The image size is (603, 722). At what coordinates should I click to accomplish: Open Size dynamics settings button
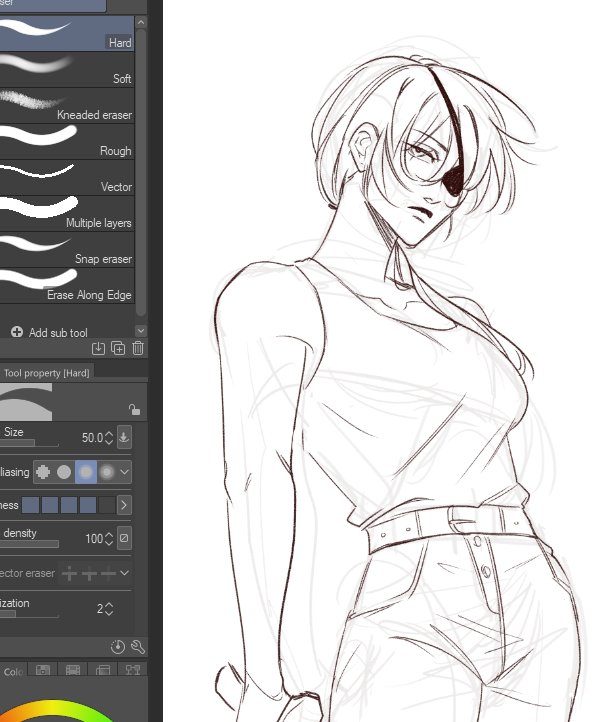click(124, 437)
